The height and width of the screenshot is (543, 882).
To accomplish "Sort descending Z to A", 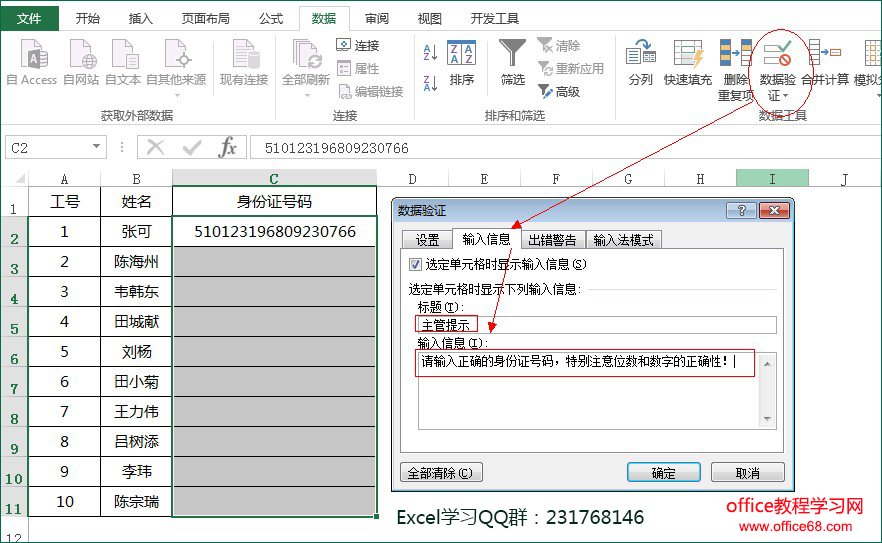I will pyautogui.click(x=430, y=83).
